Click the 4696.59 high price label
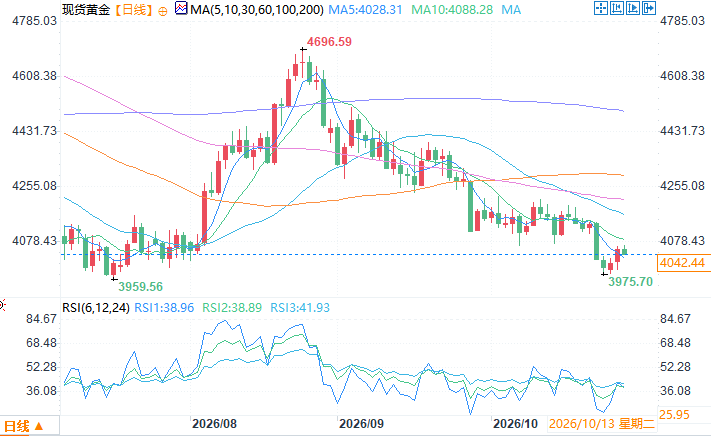The height and width of the screenshot is (436, 711). [329, 42]
